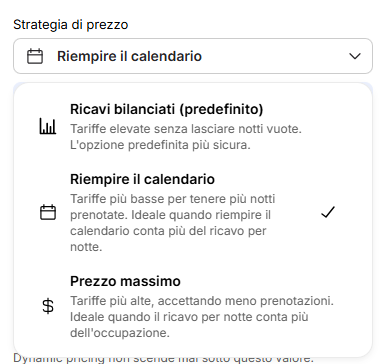Click line "calendario conta più del ricavo per"
This screenshot has height=364, width=383.
coord(168,231)
